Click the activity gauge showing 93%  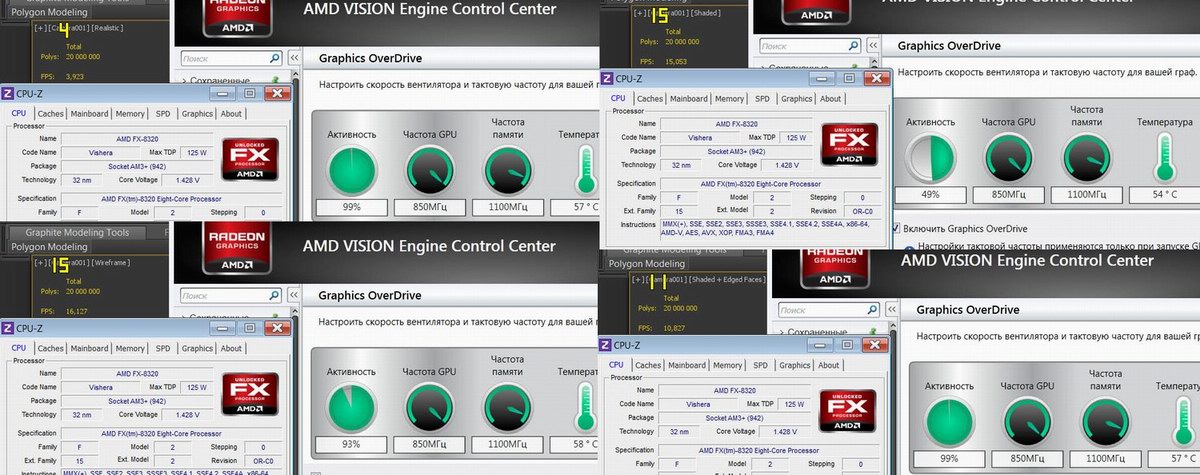[353, 409]
